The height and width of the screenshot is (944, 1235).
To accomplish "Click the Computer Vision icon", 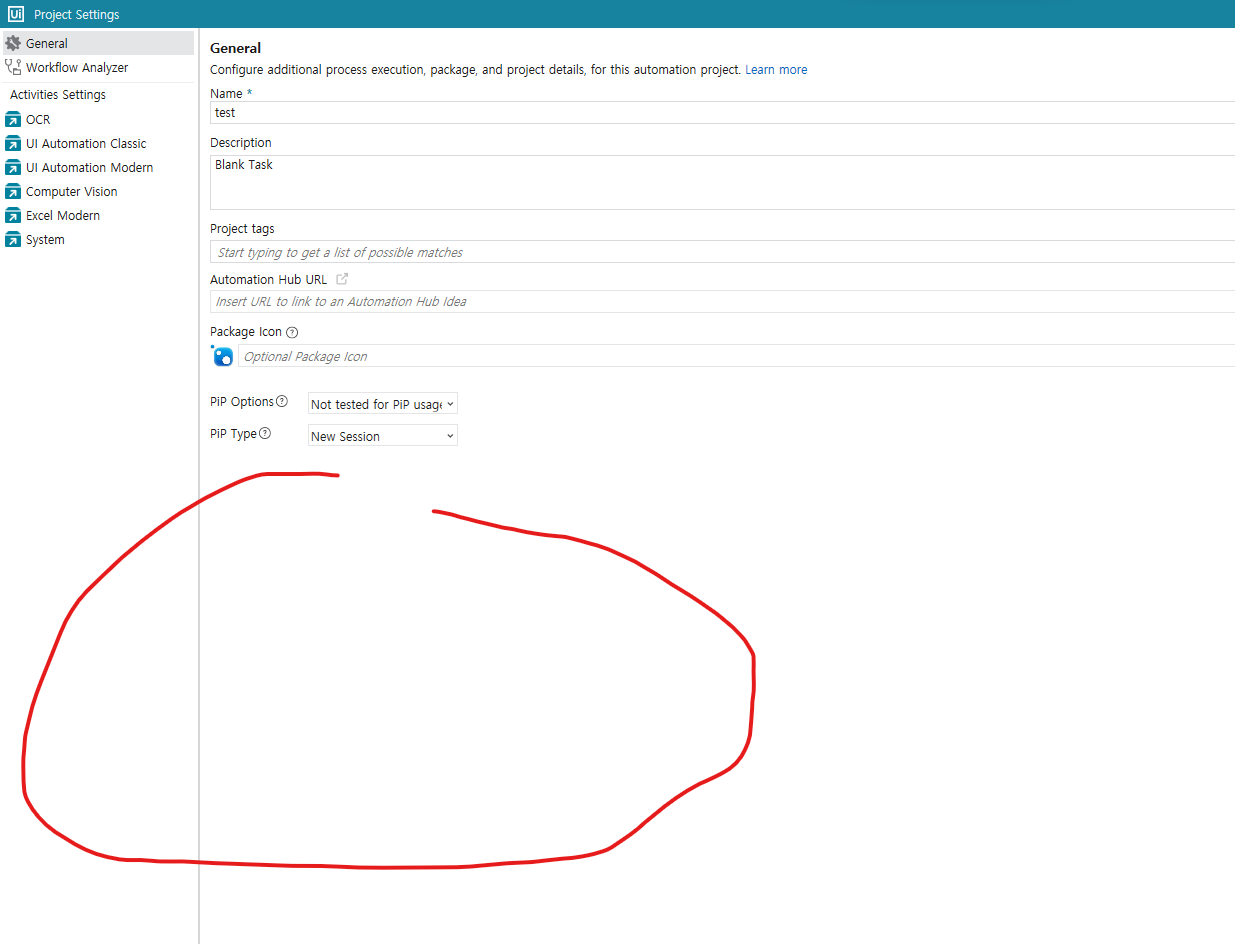I will click(x=13, y=191).
